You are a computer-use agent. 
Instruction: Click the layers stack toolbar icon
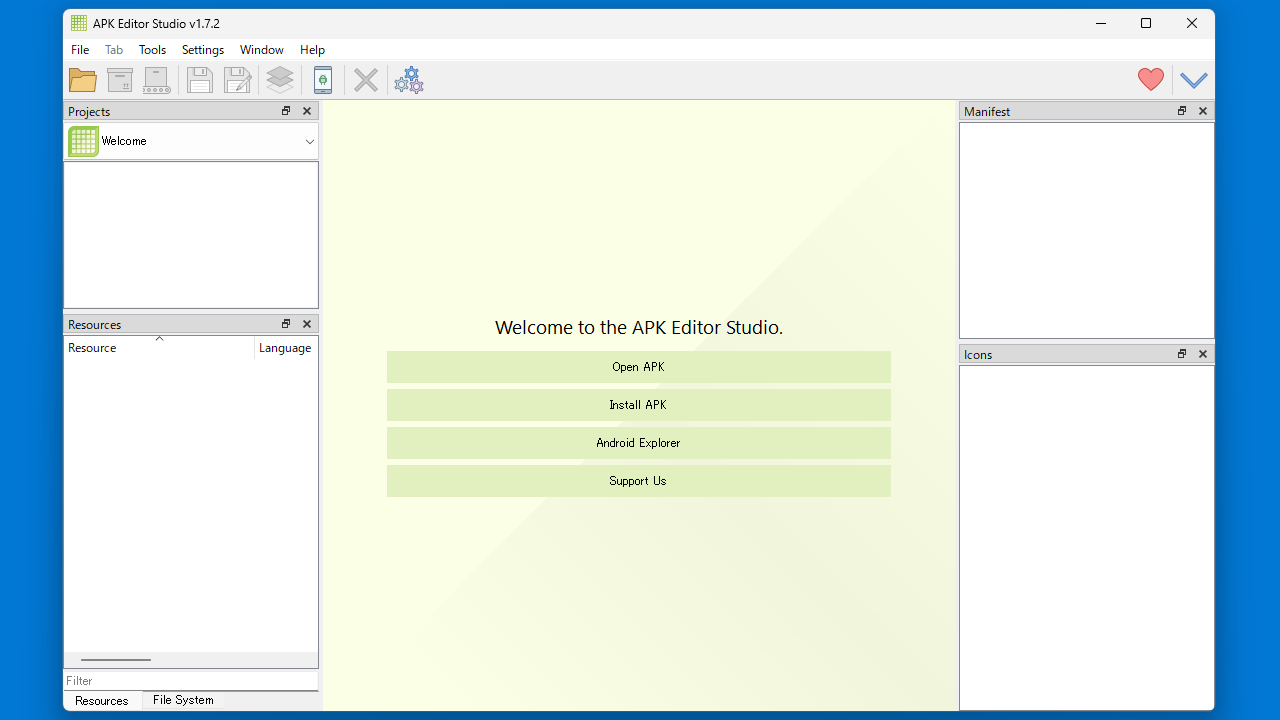(x=280, y=80)
